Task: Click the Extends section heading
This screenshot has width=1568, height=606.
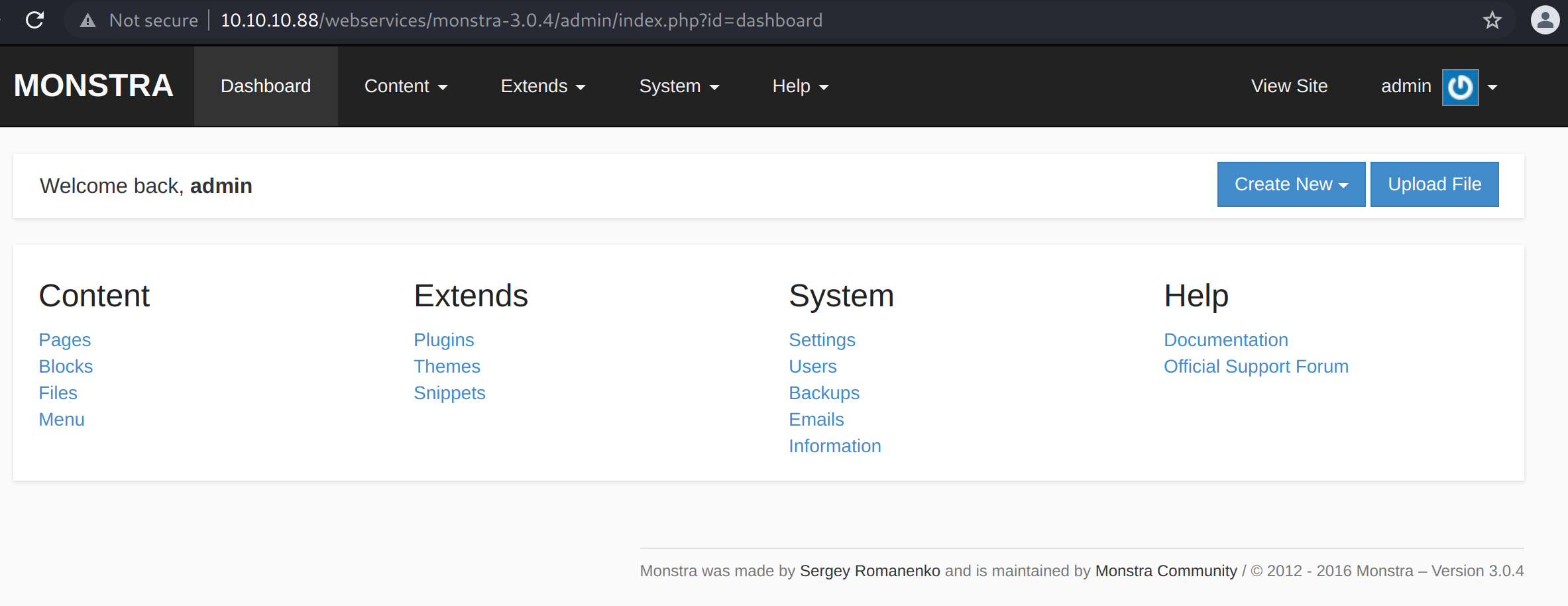Action: pyautogui.click(x=471, y=296)
